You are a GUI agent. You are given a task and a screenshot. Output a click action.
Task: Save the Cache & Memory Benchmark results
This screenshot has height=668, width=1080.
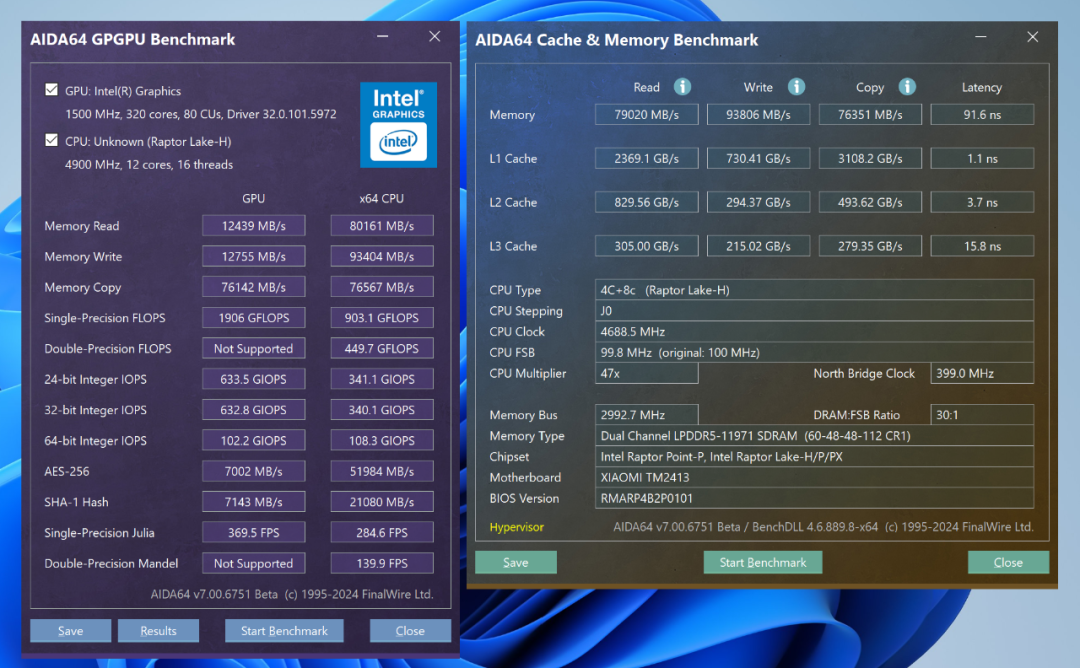pyautogui.click(x=516, y=563)
